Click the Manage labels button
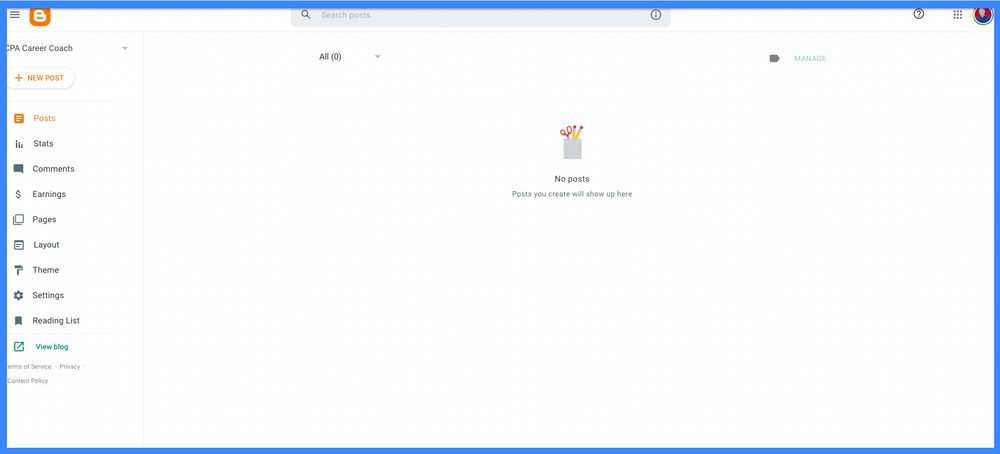 pos(810,58)
